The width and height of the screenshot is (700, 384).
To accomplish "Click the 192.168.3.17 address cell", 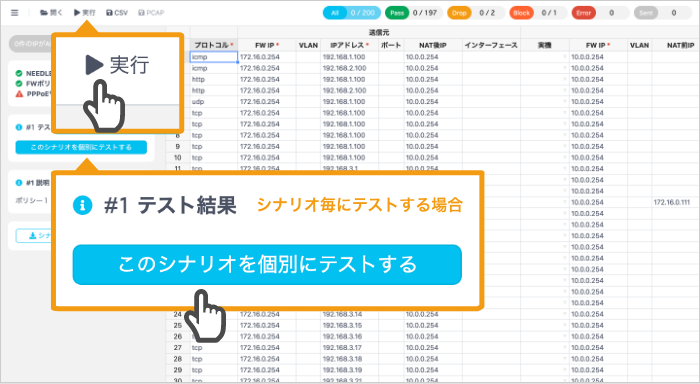I will click(x=350, y=348).
